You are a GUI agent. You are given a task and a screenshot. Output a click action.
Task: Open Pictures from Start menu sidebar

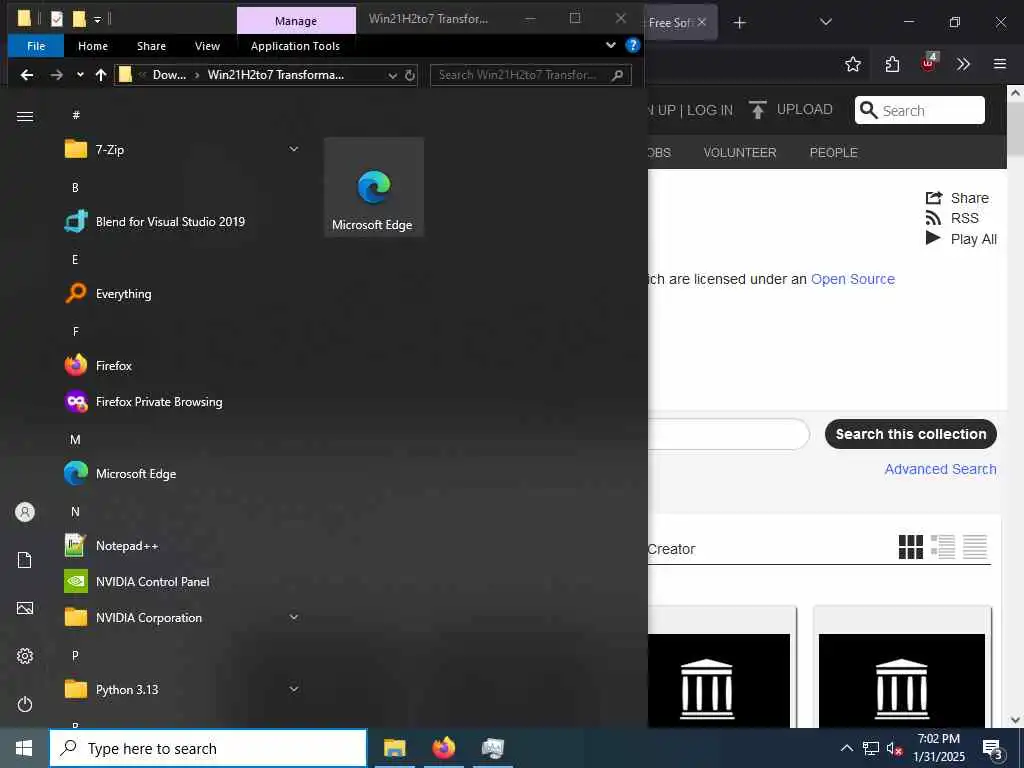[x=25, y=609]
